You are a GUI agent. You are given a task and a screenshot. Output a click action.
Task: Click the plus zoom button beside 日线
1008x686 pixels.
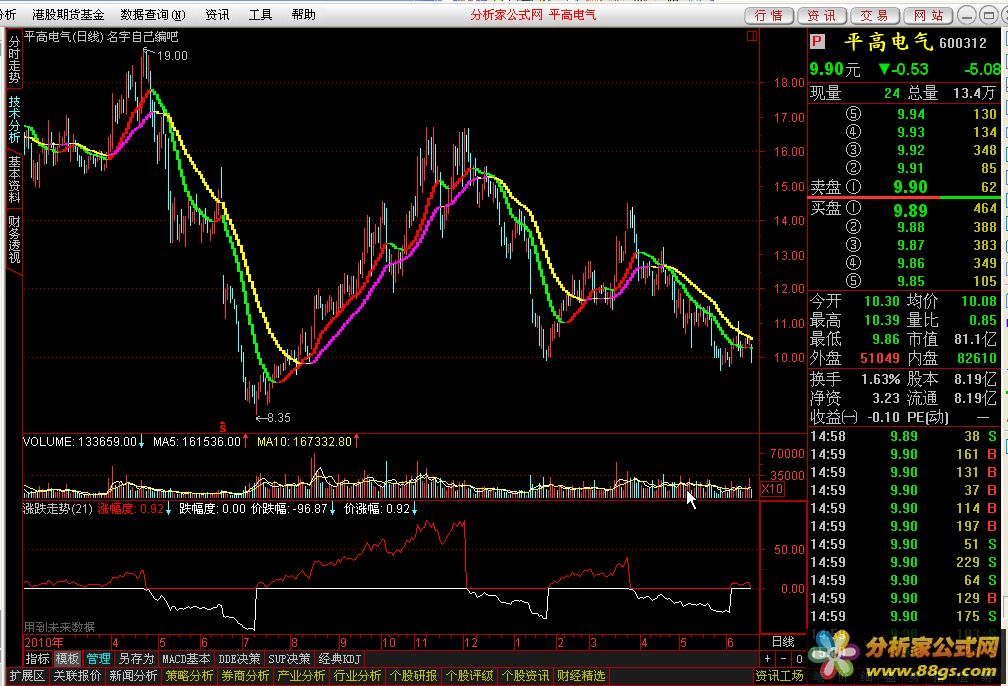(x=768, y=659)
